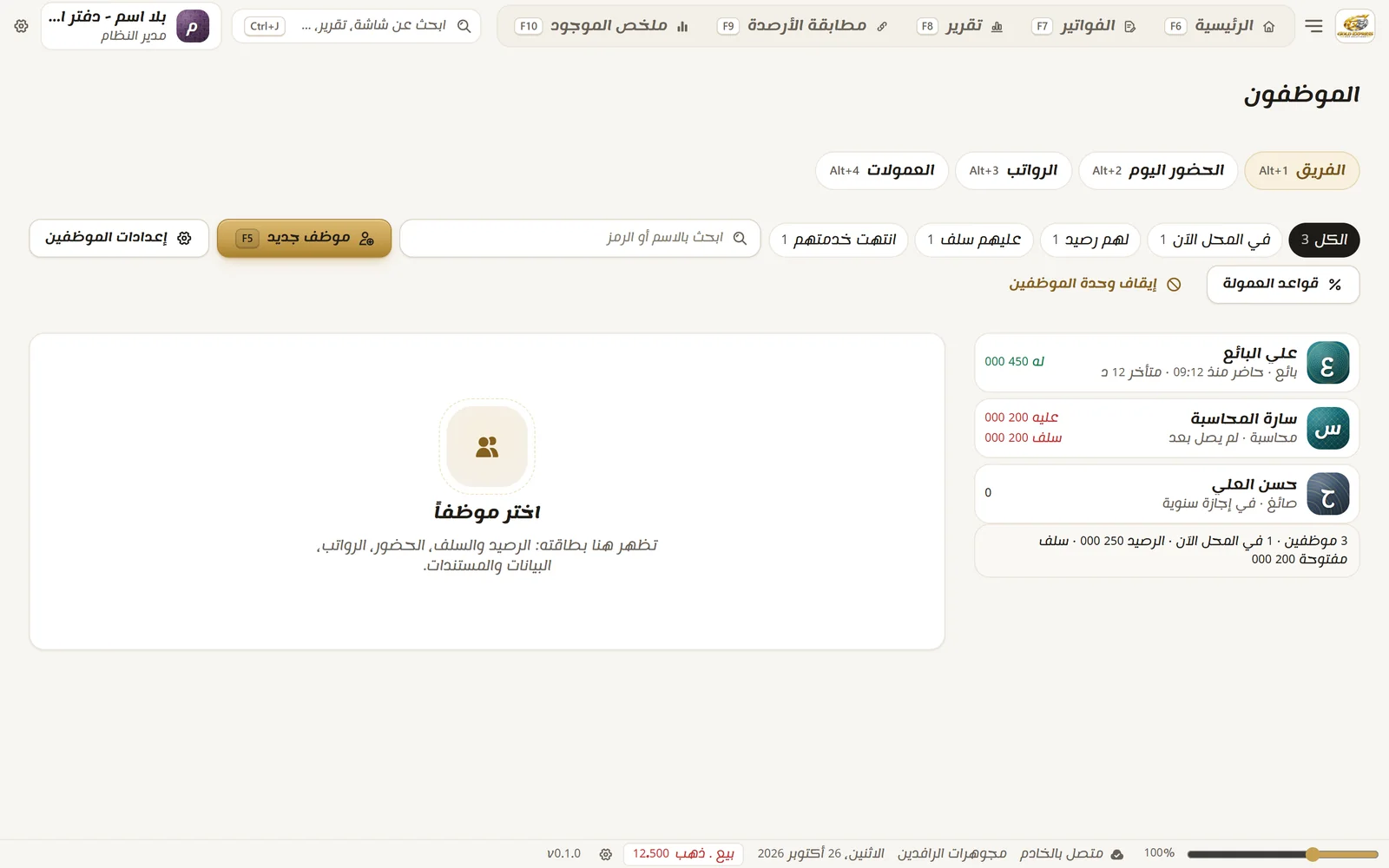1389x868 pixels.
Task: Switch to العمولات tab
Action: pyautogui.click(x=882, y=170)
